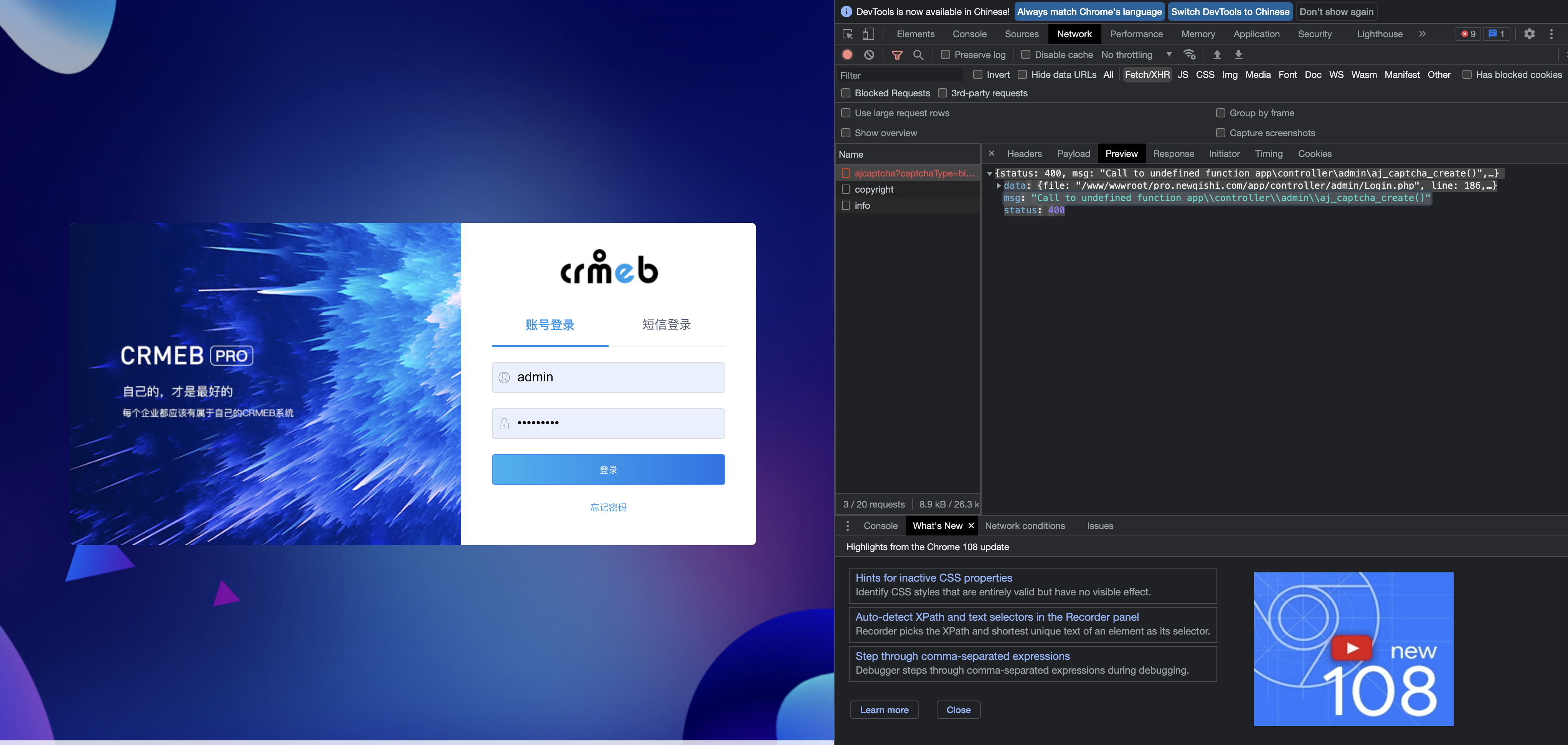Enable Has blocked cookies checkbox
The height and width of the screenshot is (745, 1568).
click(1467, 74)
